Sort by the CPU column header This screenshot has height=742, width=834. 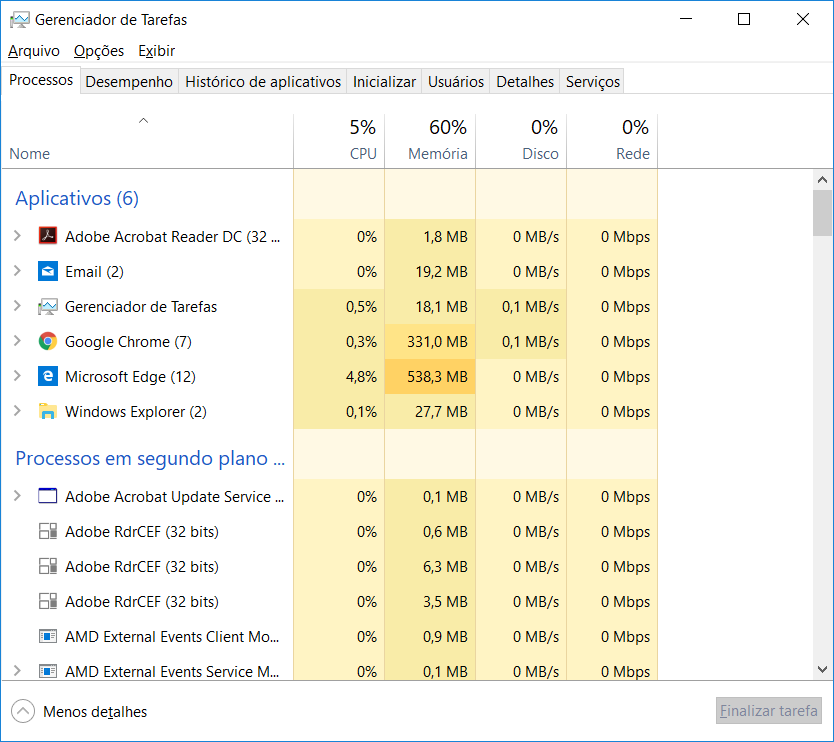339,141
